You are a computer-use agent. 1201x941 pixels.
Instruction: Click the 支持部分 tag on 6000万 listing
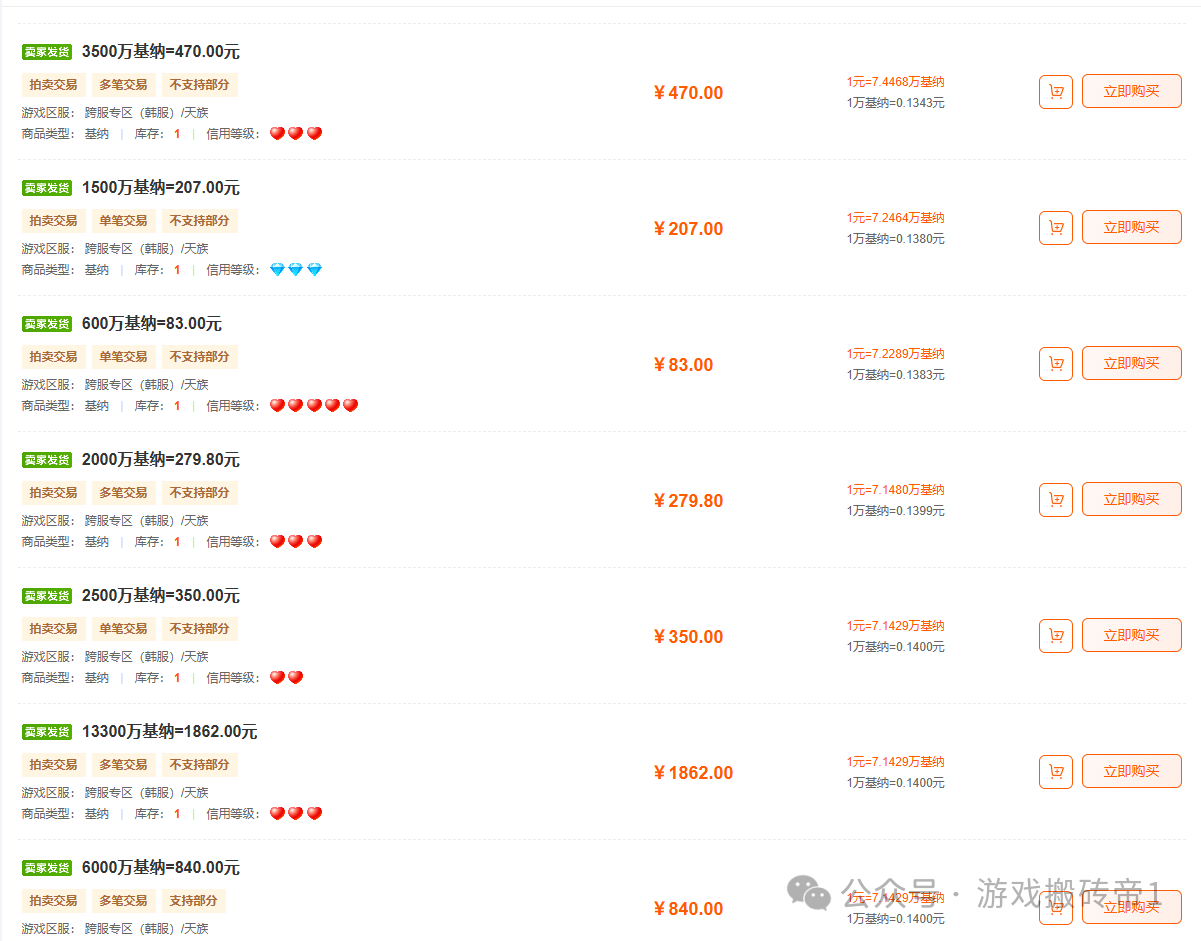[194, 901]
